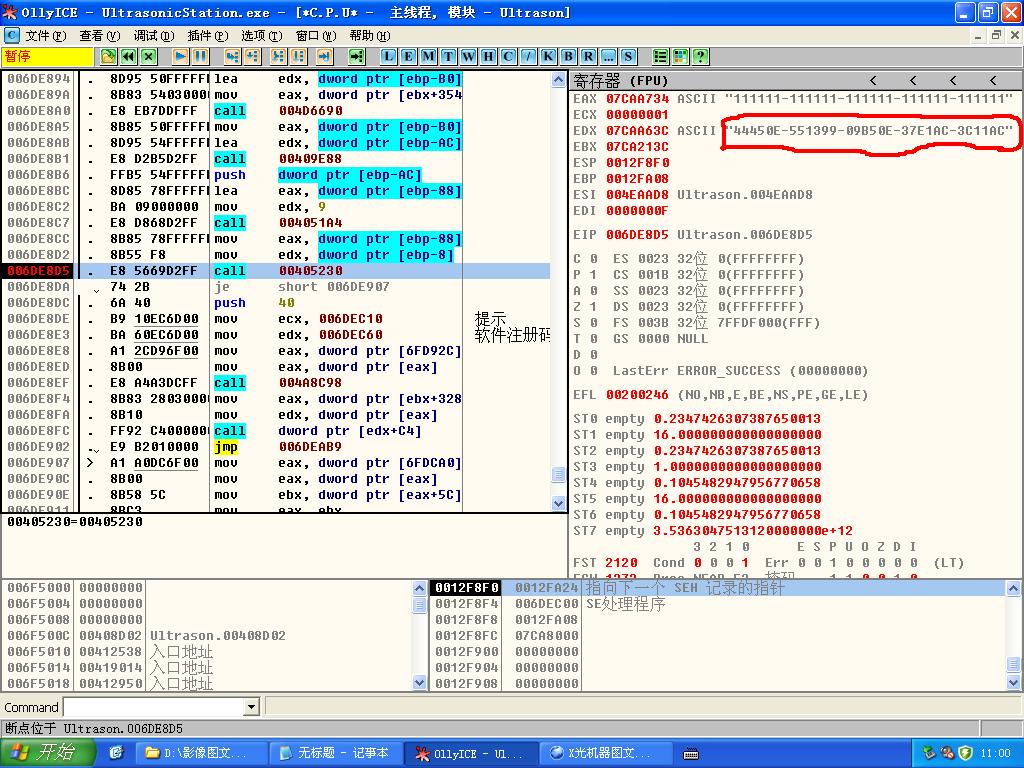This screenshot has height=768, width=1024.
Task: Expand the Command combo box dropdown arrow
Action: point(251,707)
